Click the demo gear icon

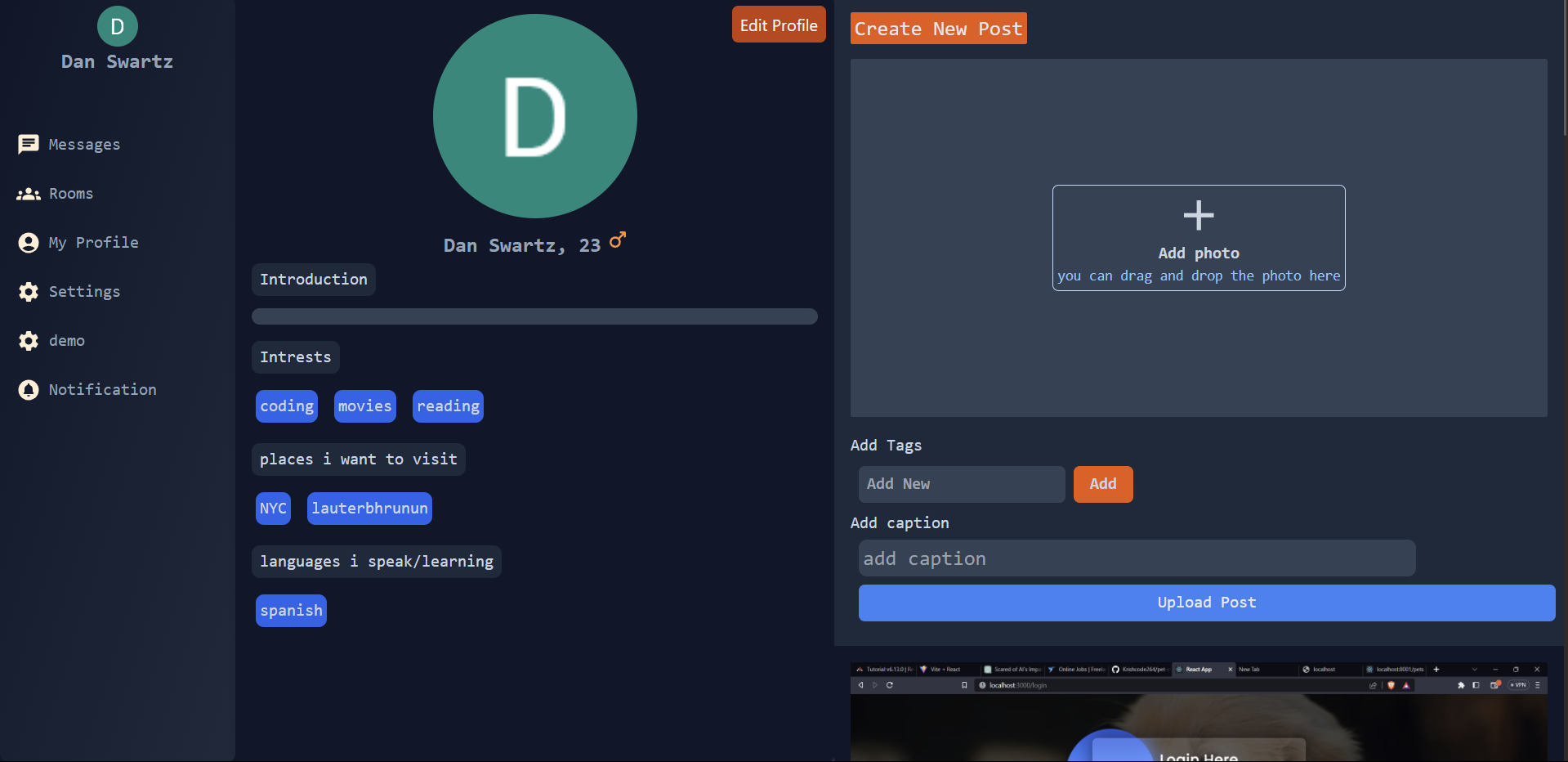29,341
